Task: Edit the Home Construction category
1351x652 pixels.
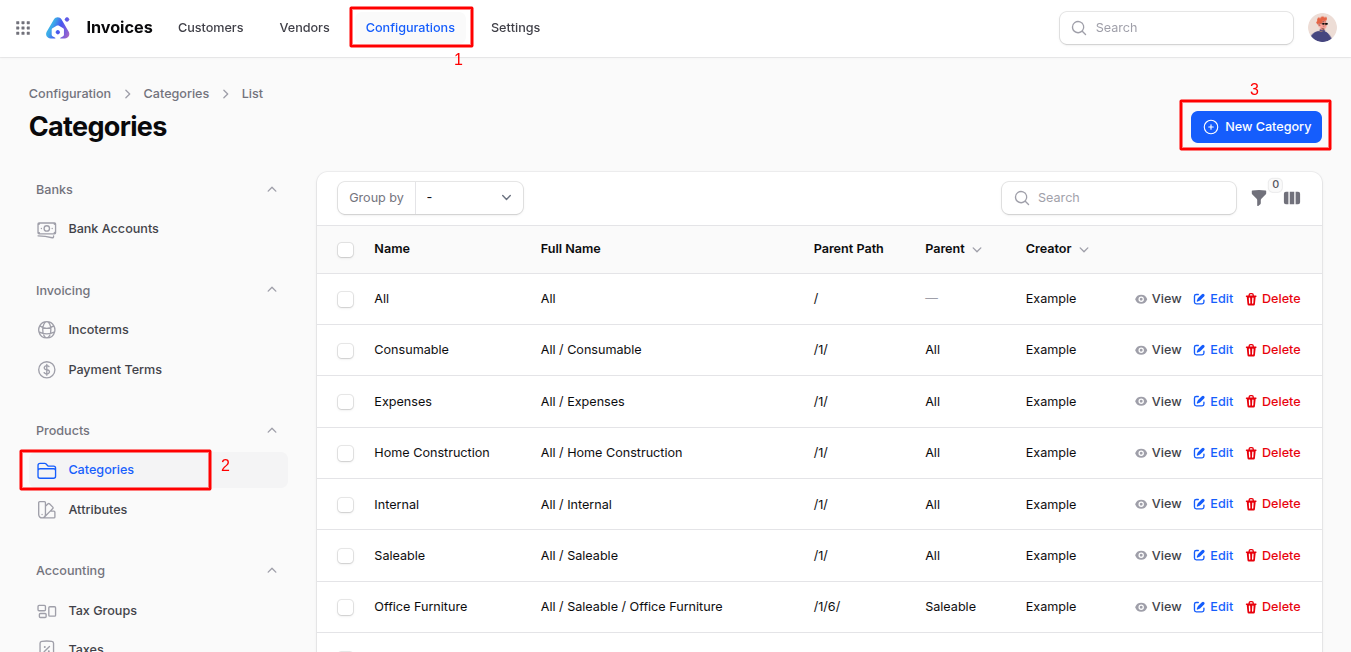Action: (x=1213, y=453)
